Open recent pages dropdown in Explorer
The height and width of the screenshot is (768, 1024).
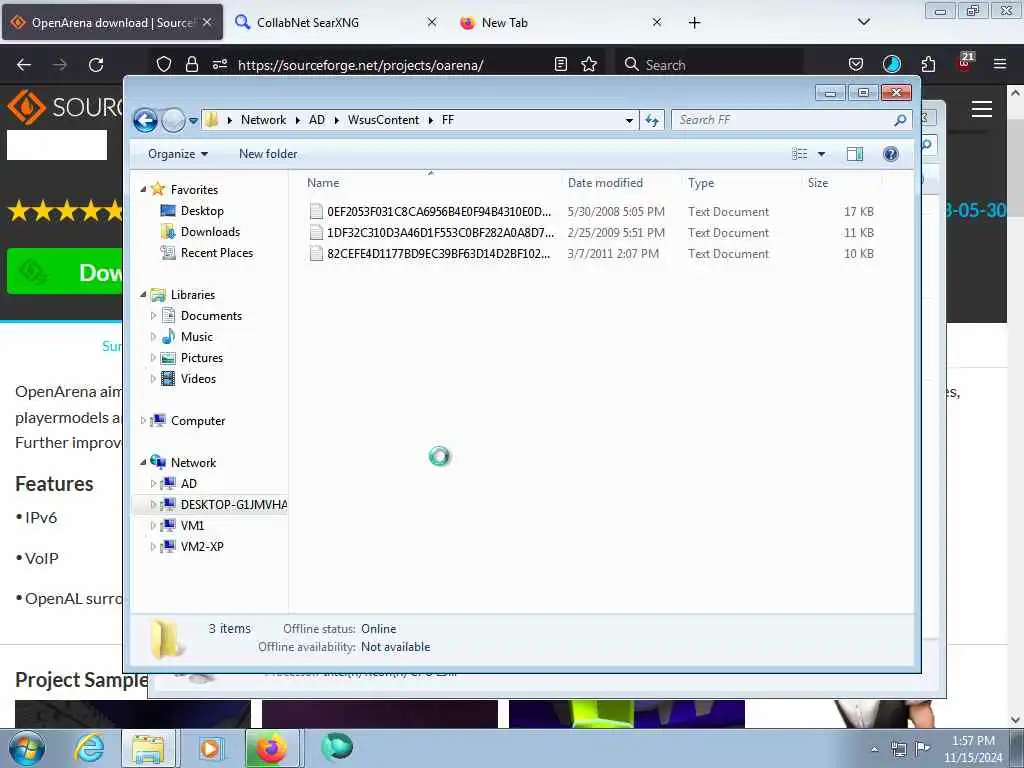193,121
